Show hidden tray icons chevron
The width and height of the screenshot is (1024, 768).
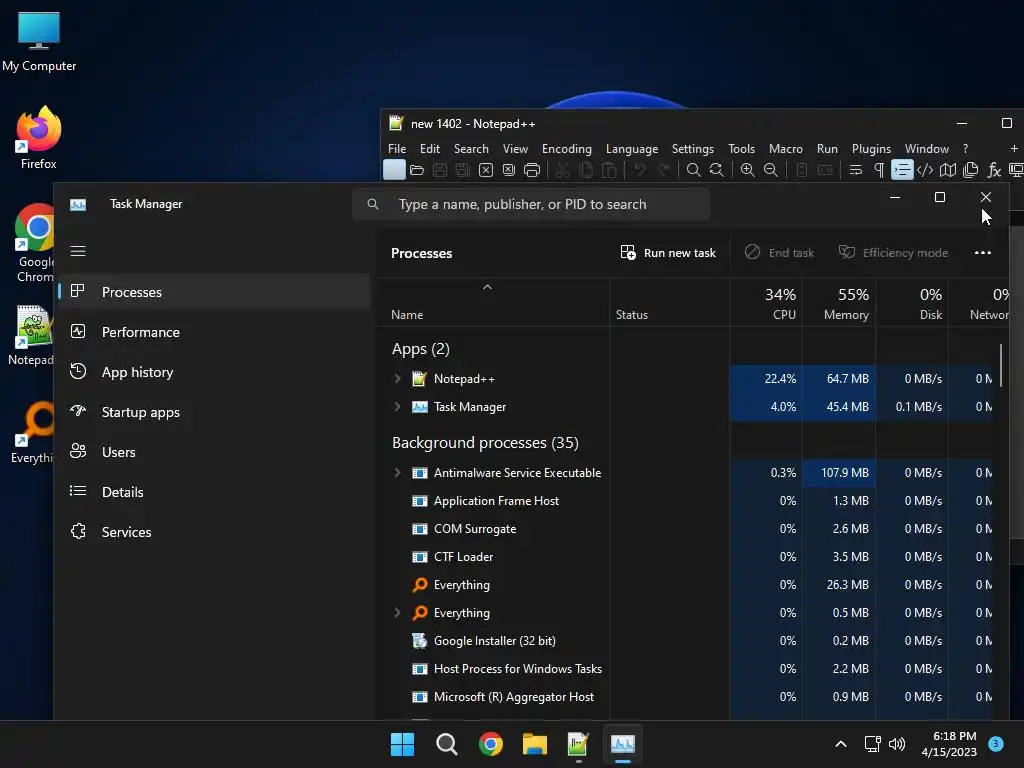[x=841, y=744]
